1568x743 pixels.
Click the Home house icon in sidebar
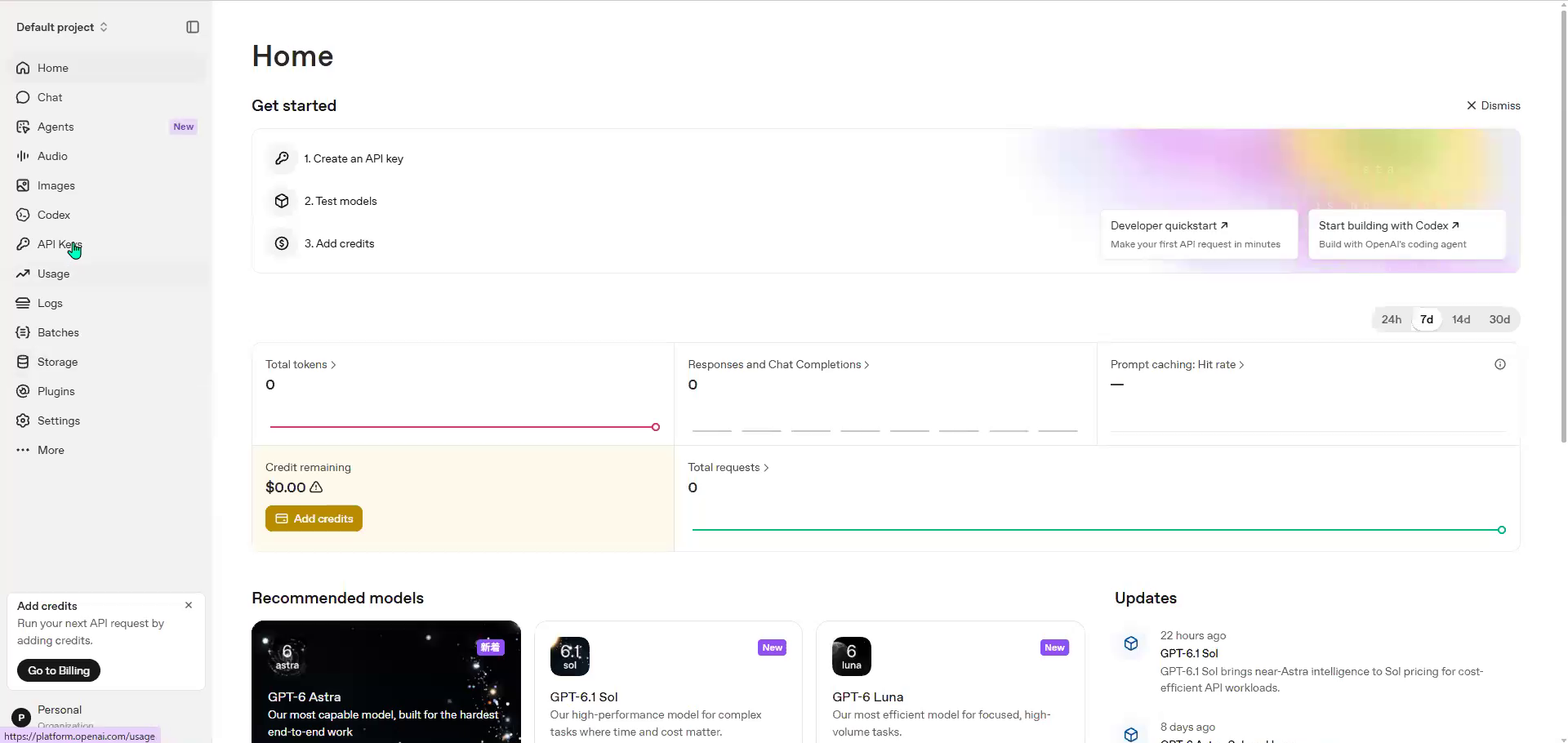coord(23,68)
